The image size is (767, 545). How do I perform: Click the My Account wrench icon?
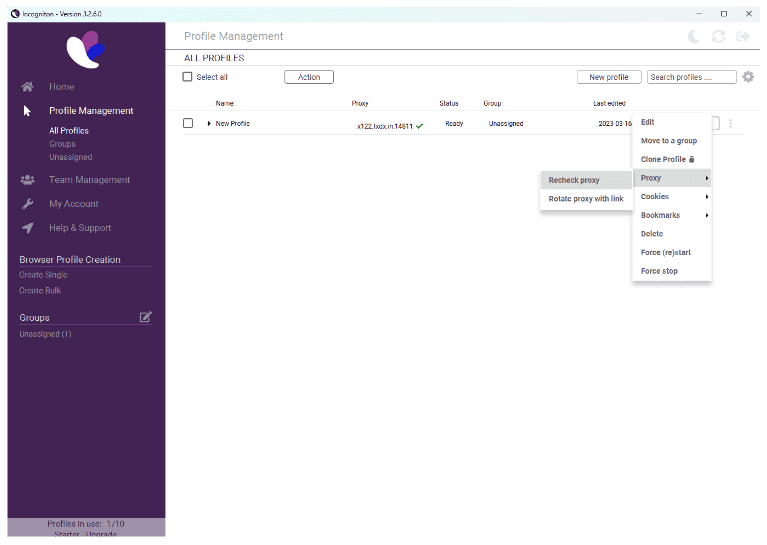tap(28, 204)
